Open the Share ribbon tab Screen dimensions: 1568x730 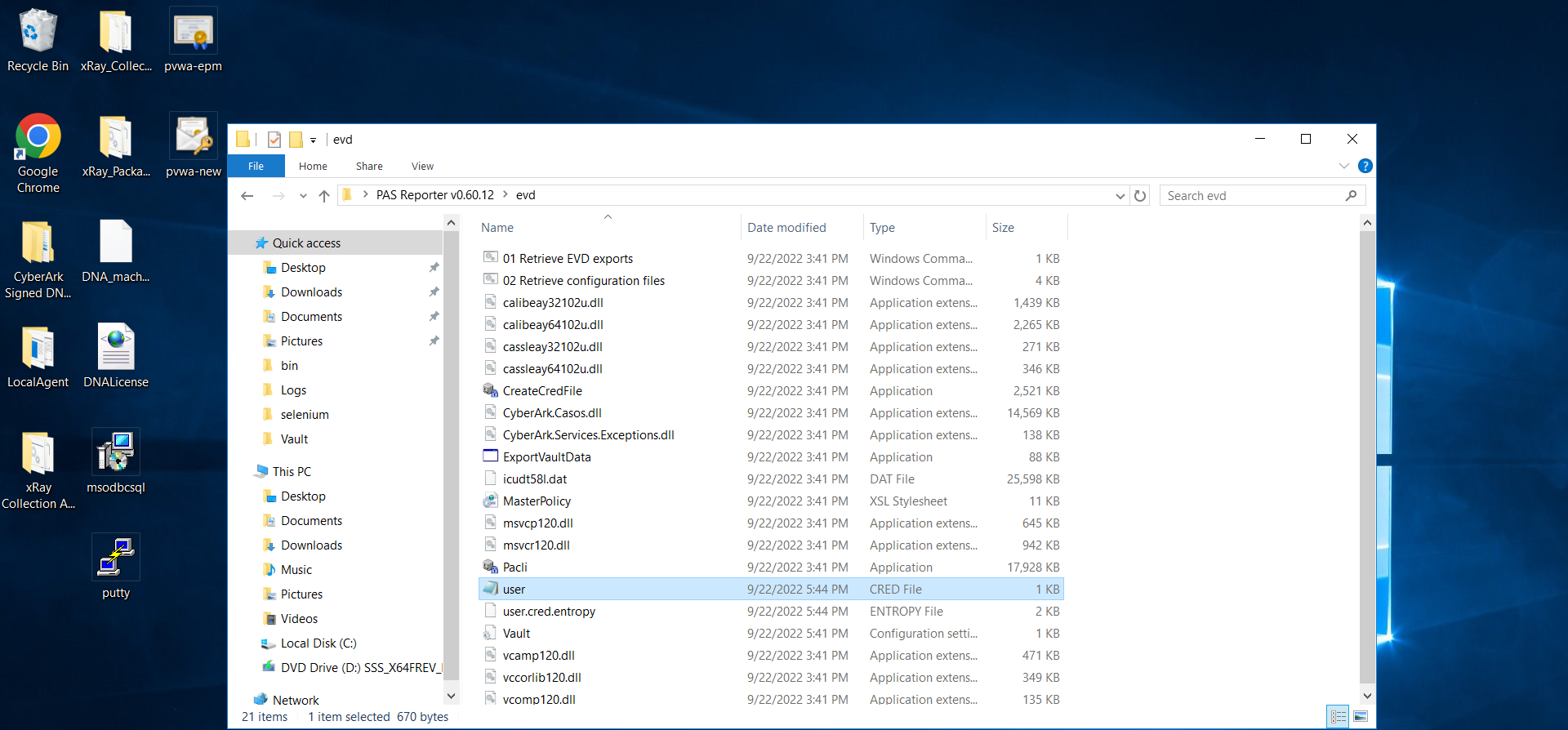tap(369, 166)
